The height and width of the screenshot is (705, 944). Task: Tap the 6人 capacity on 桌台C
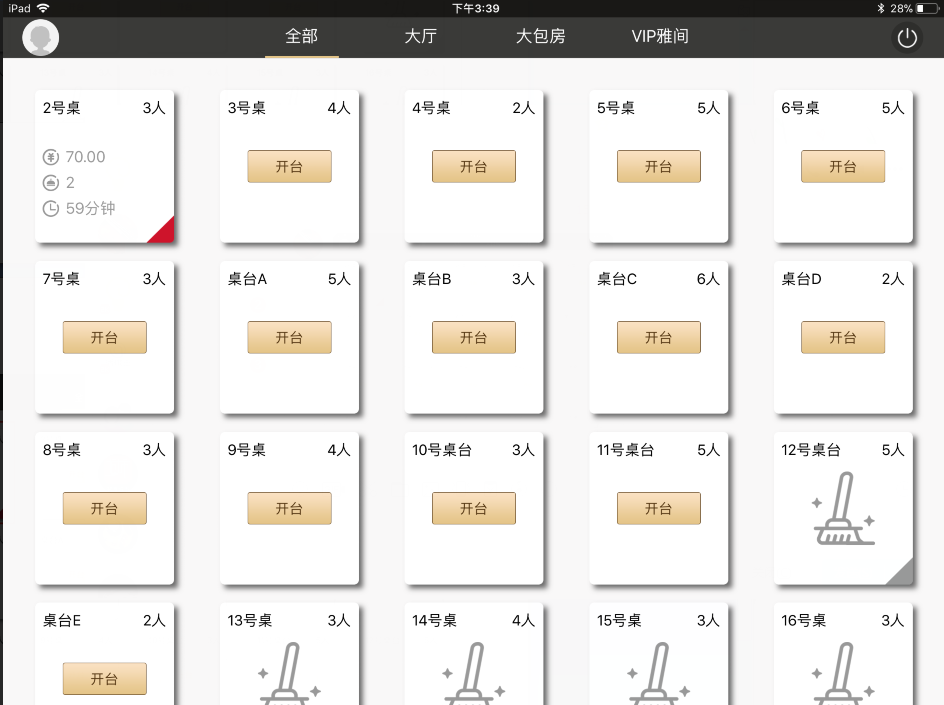(708, 279)
